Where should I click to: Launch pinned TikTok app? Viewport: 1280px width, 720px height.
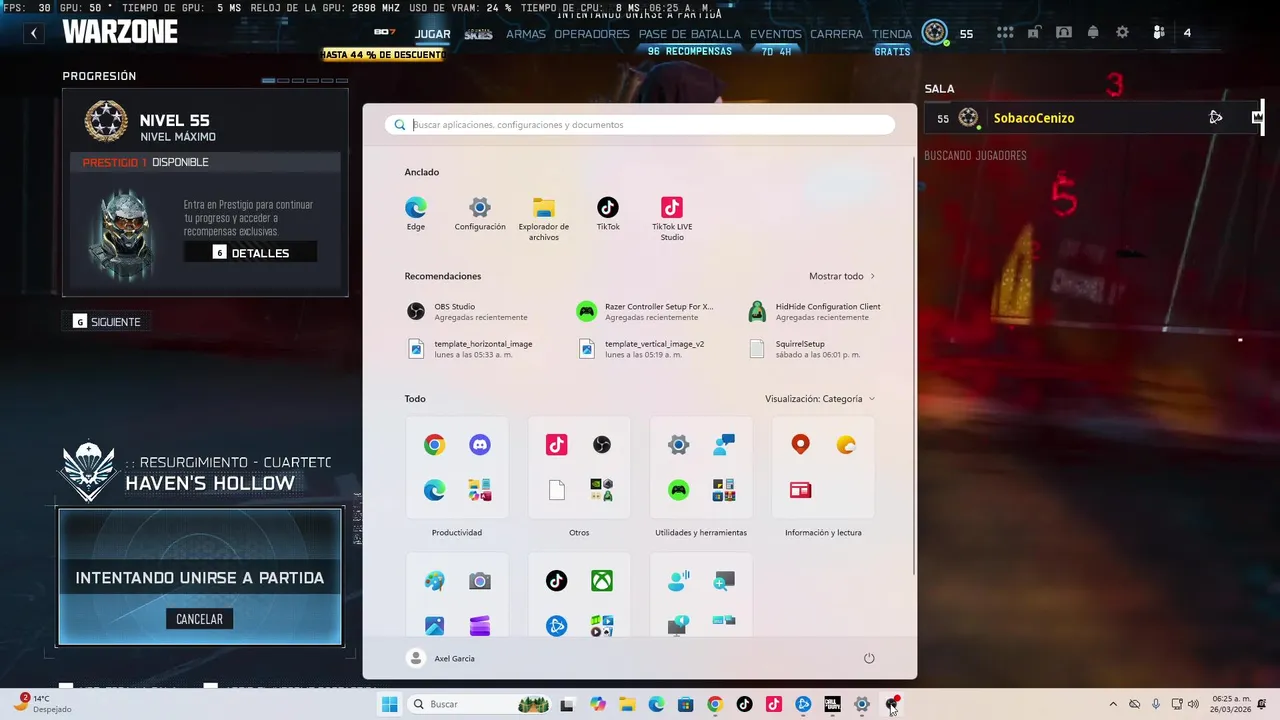(x=608, y=214)
